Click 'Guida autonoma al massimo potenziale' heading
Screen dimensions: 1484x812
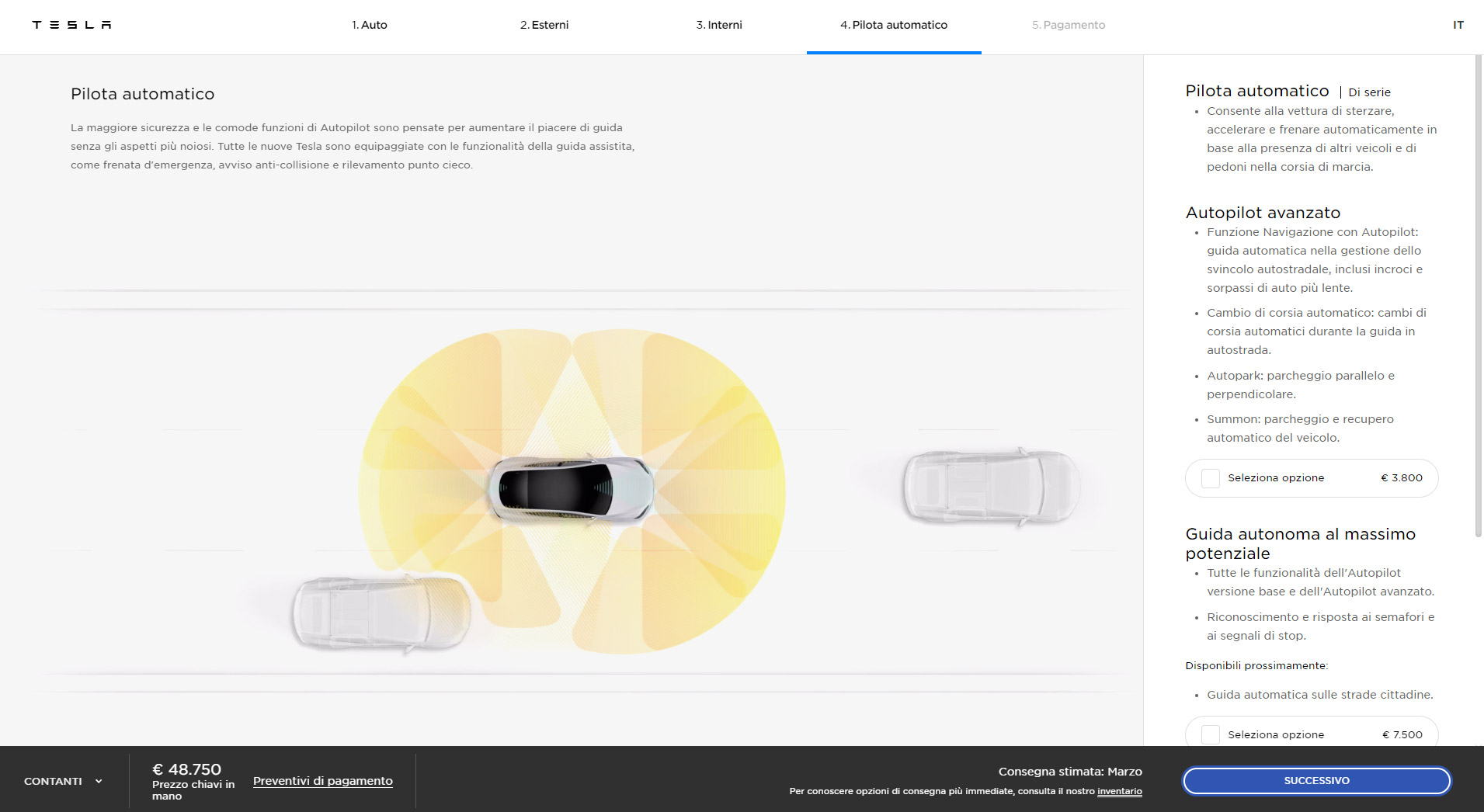tap(1301, 543)
